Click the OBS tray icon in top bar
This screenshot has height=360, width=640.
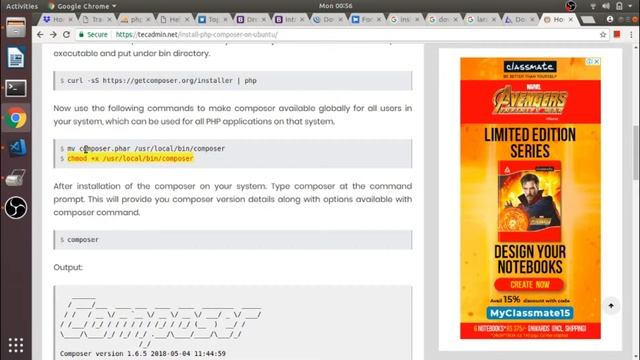(x=571, y=6)
